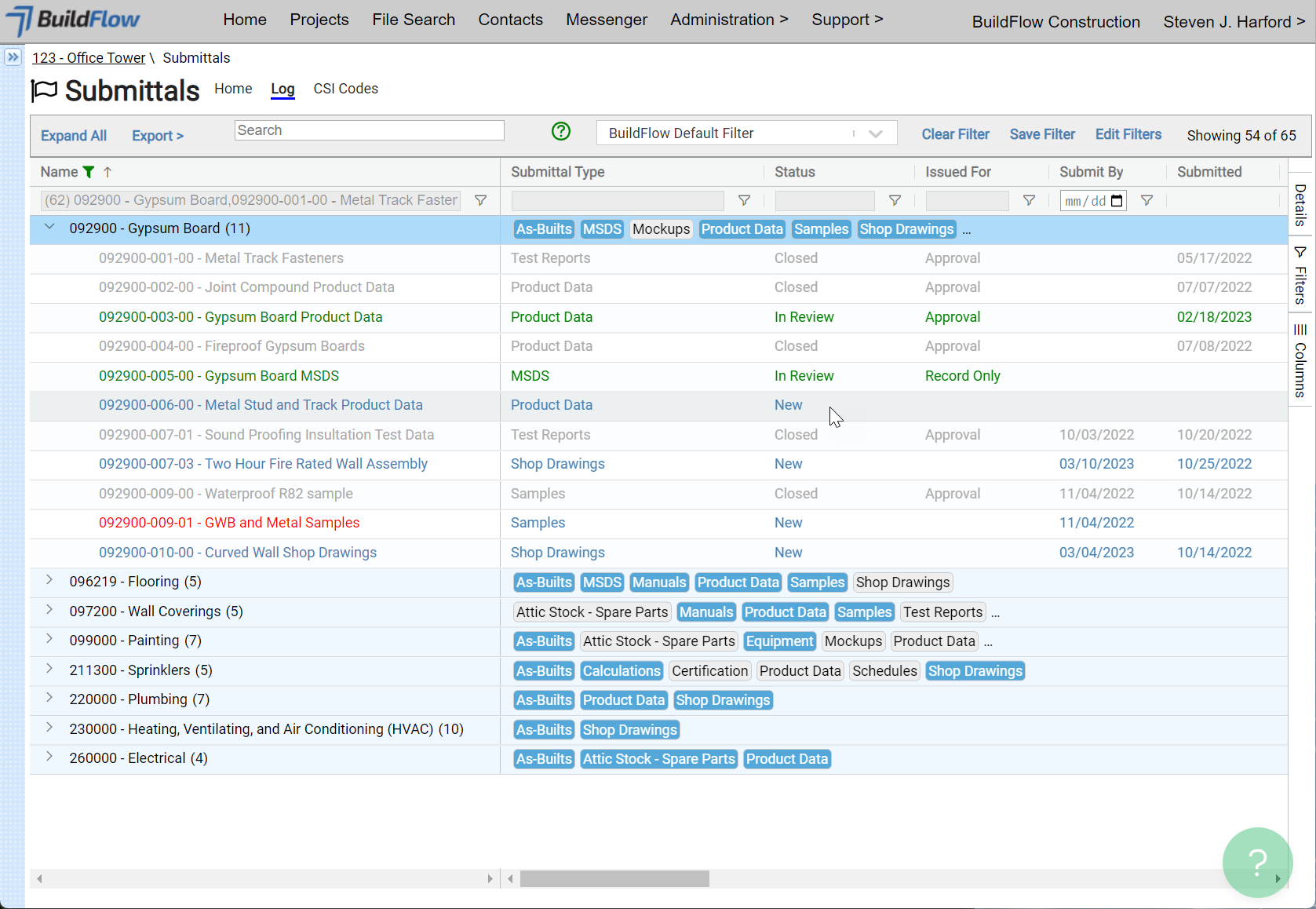Expand the 096219 - Flooring group
The height and width of the screenshot is (909, 1316).
[49, 580]
